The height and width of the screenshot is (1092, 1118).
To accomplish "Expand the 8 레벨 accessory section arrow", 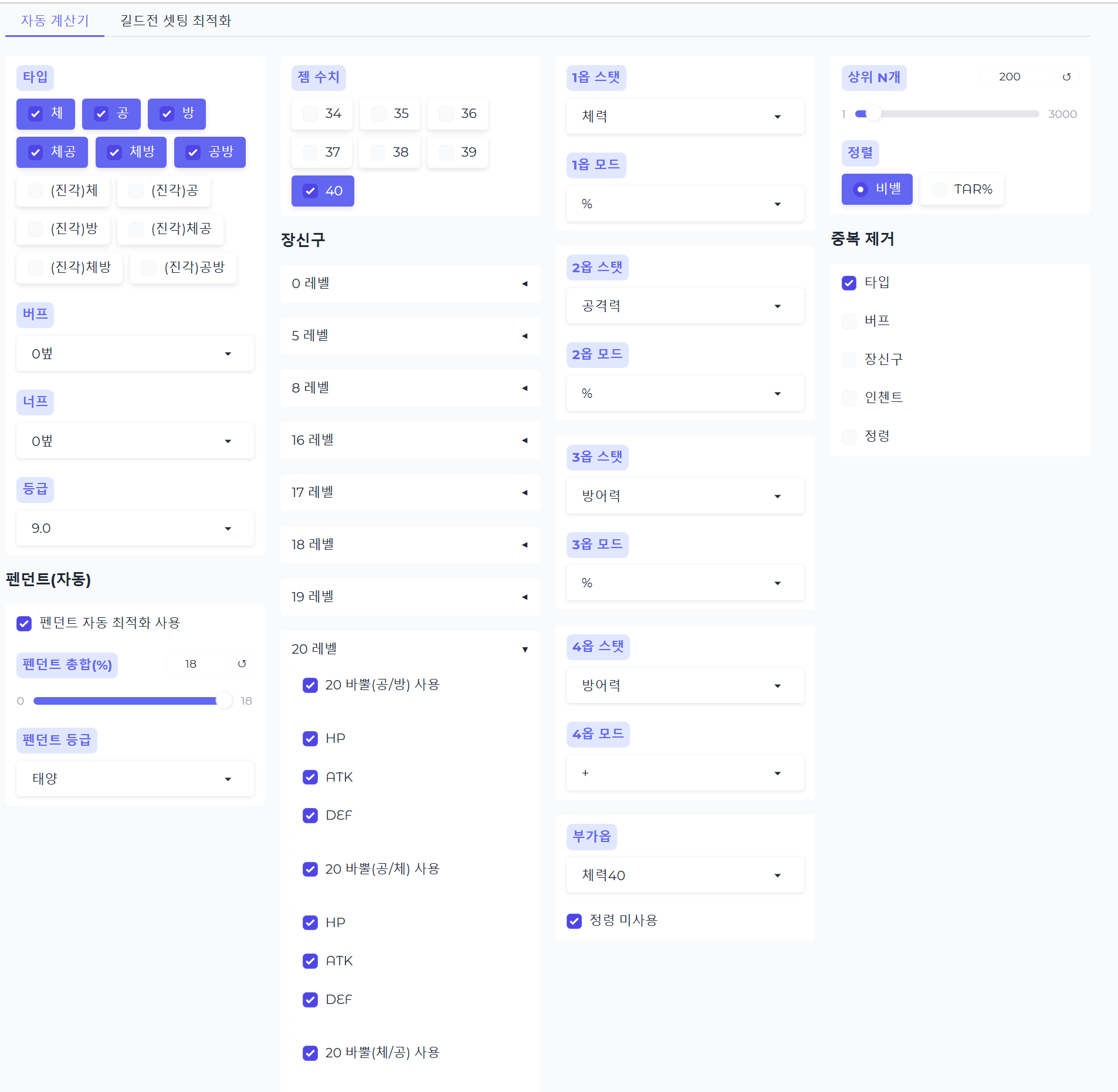I will [524, 388].
